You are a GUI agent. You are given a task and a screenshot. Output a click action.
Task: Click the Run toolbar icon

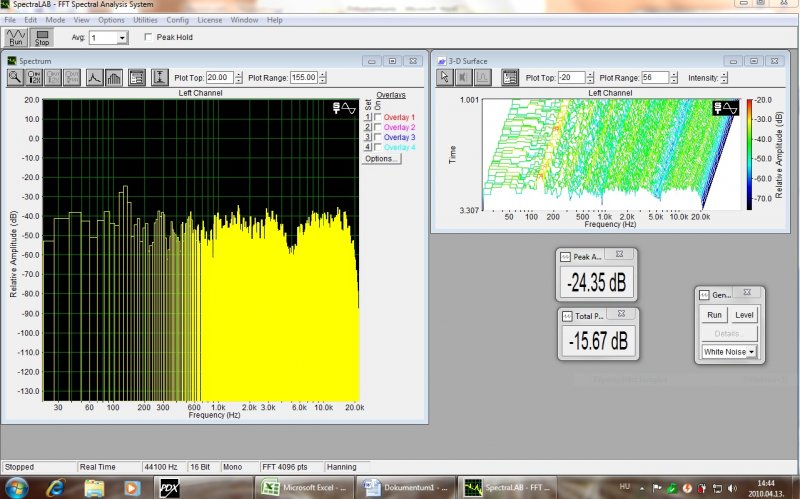coord(15,37)
